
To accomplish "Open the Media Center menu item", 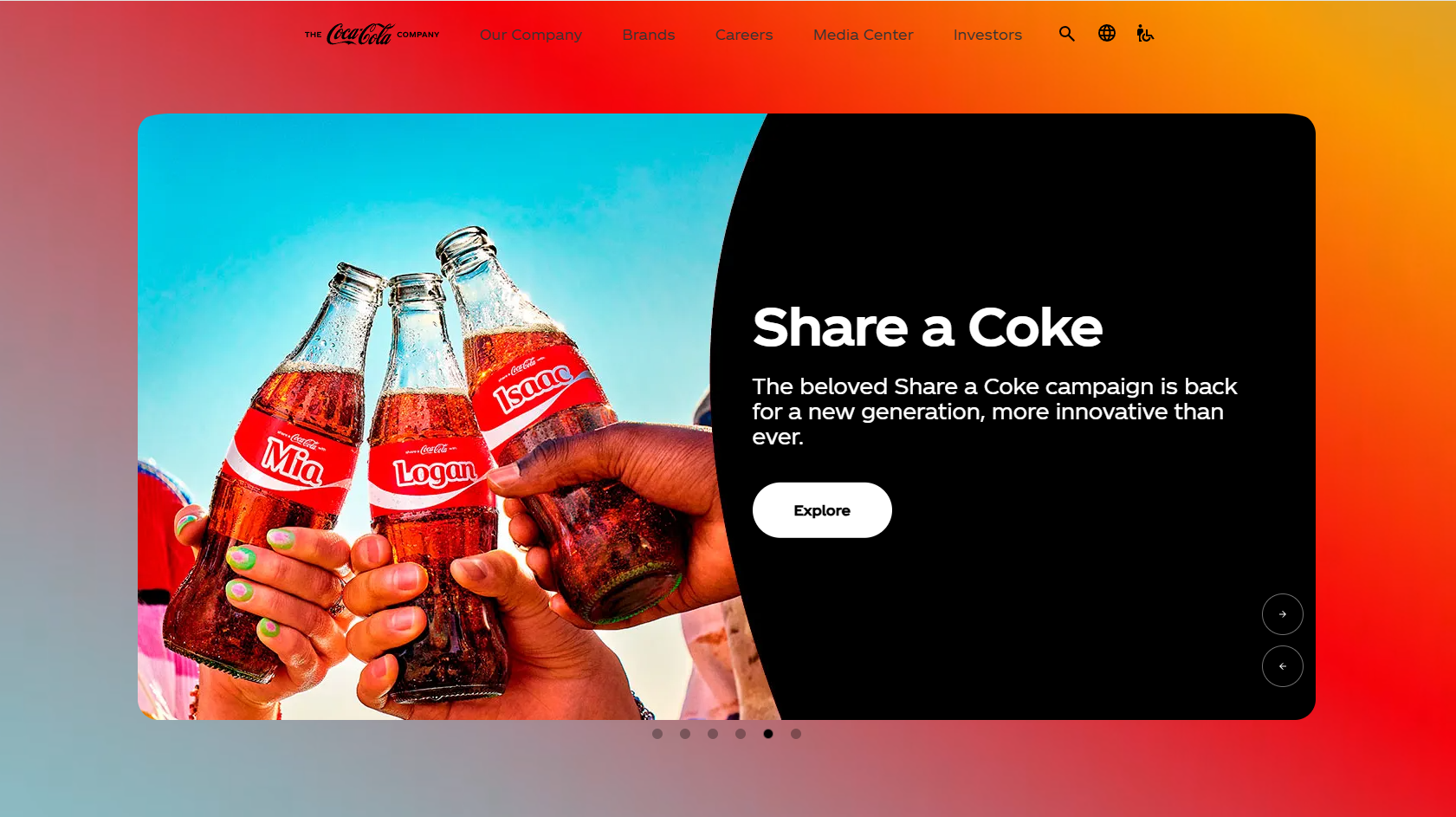I will pyautogui.click(x=864, y=35).
